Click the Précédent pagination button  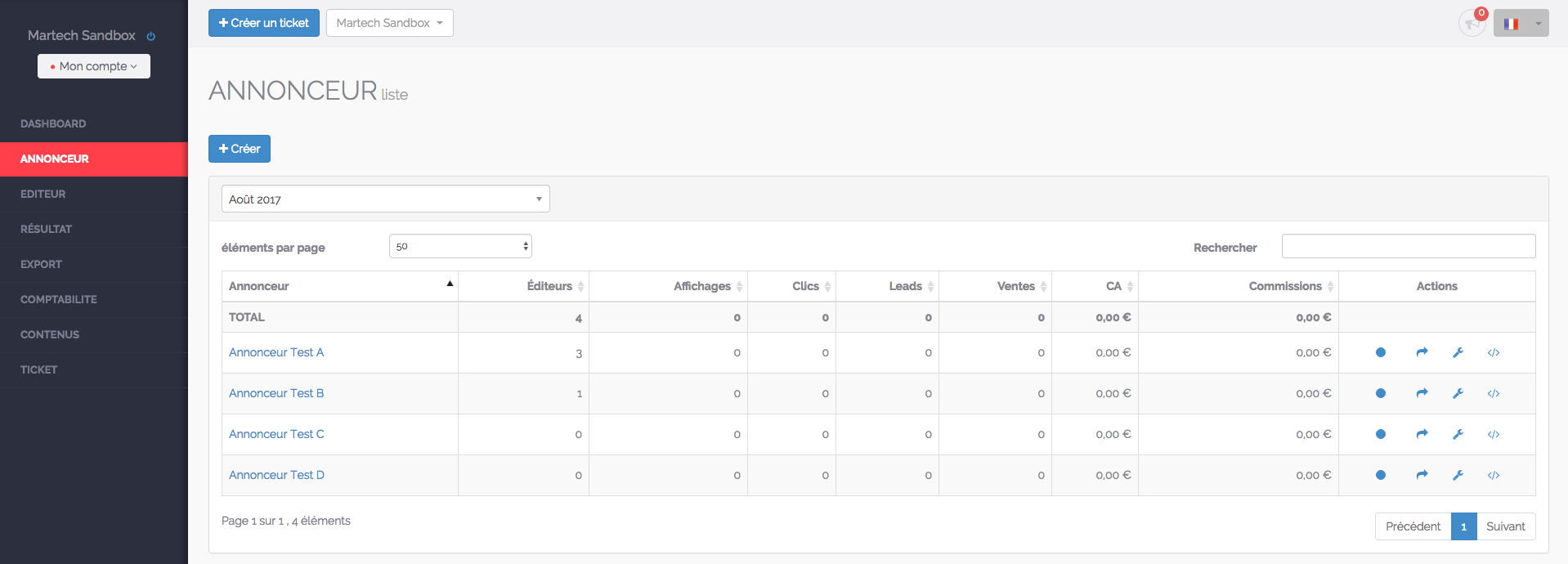click(1413, 526)
